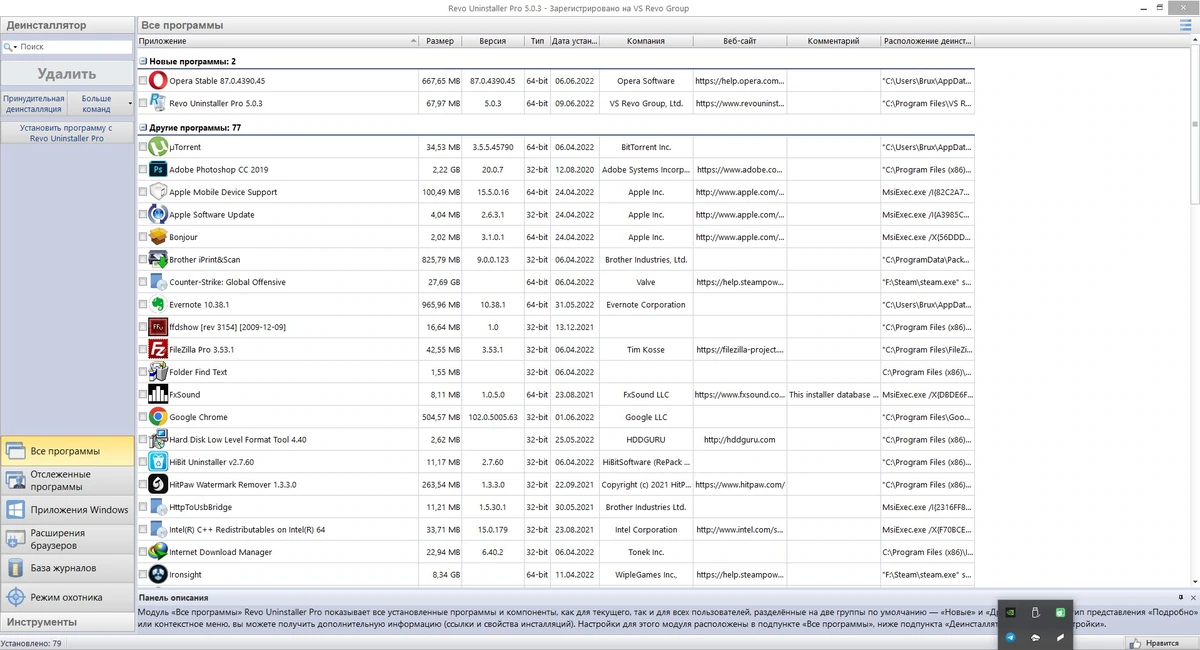Tick the Counter-Strike: Global Offensive checkbox

[143, 282]
